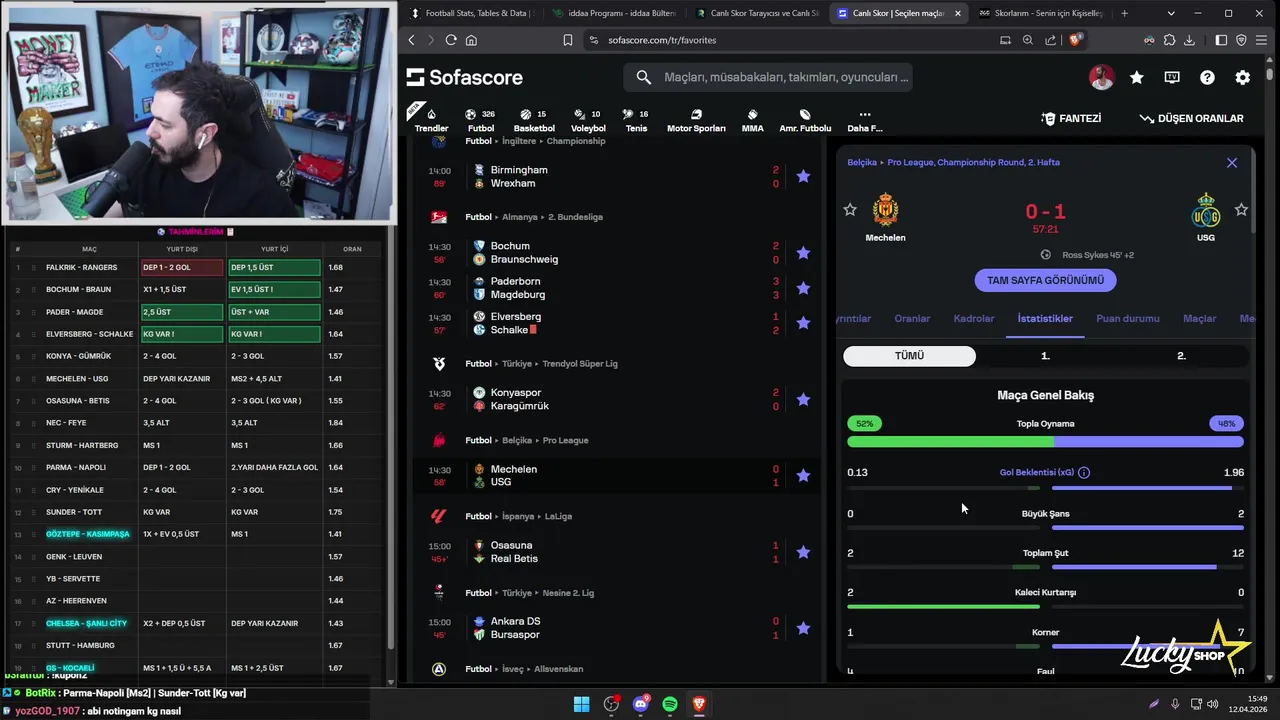Select the İstatistikler tab

pos(1045,319)
